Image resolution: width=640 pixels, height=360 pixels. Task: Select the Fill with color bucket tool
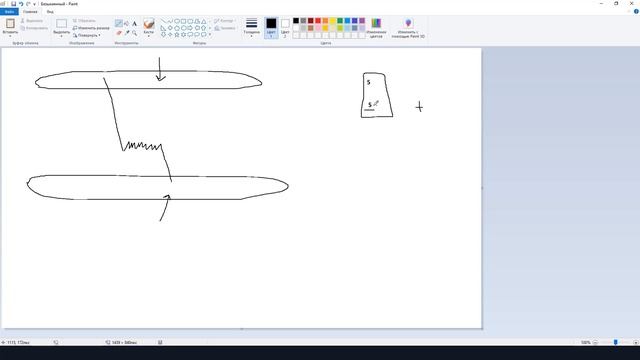click(x=127, y=23)
